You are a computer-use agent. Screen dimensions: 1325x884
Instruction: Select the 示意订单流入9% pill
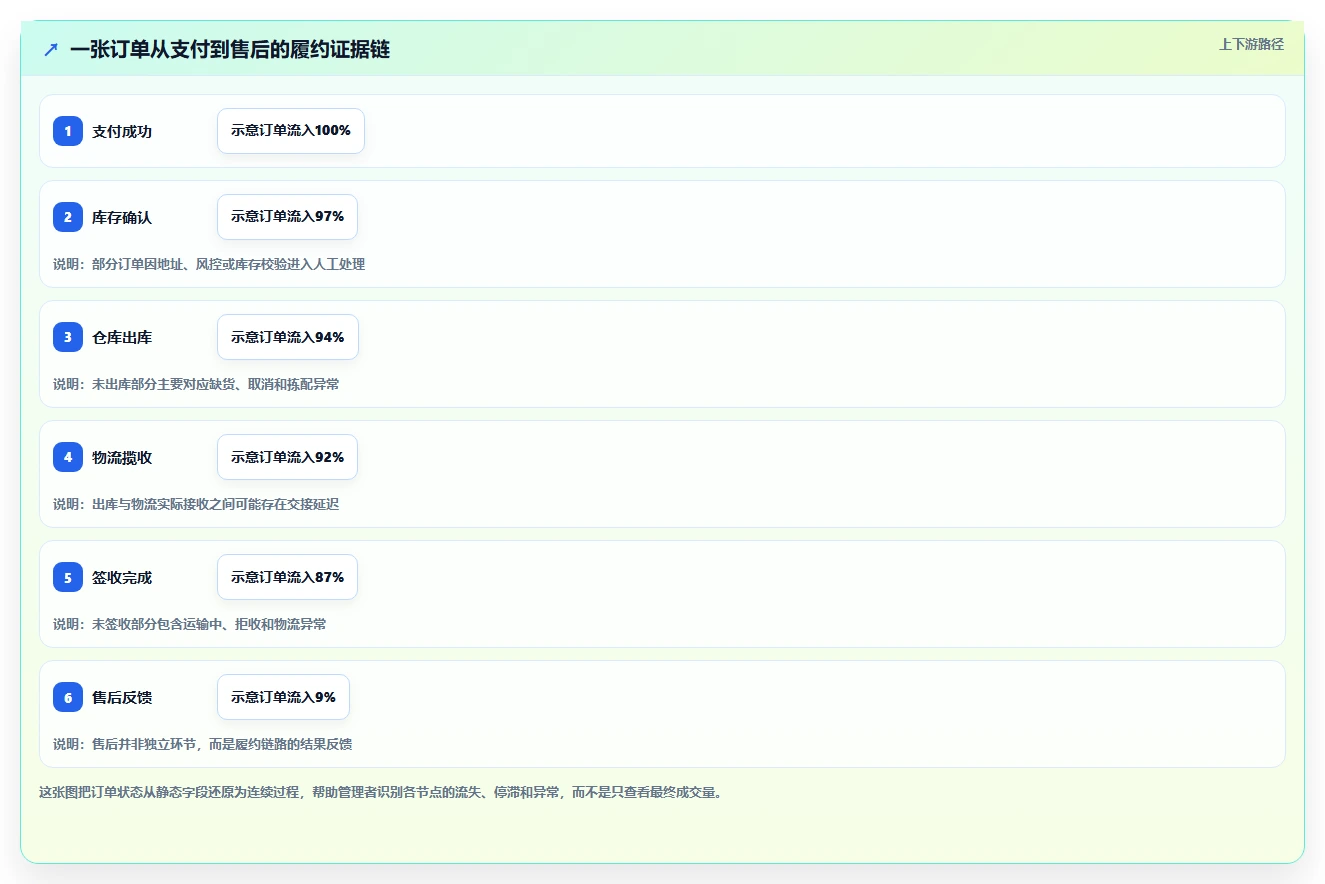click(283, 697)
